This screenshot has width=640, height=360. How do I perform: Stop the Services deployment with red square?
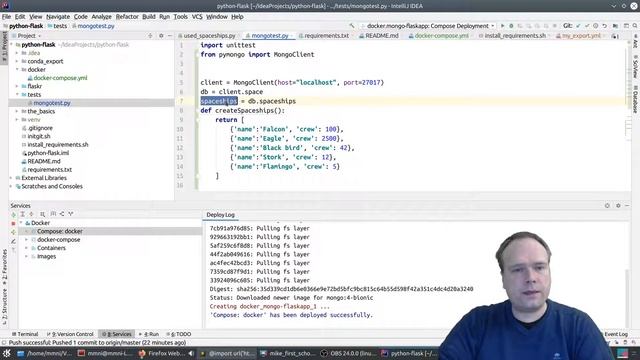13,223
